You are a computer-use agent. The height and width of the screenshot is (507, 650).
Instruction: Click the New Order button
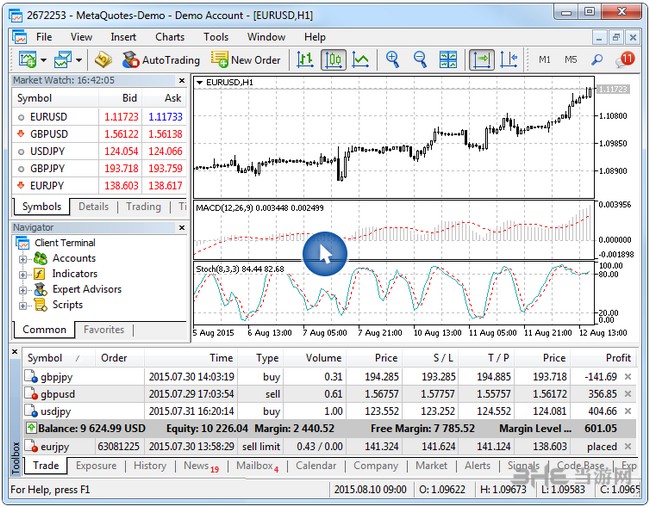[246, 60]
